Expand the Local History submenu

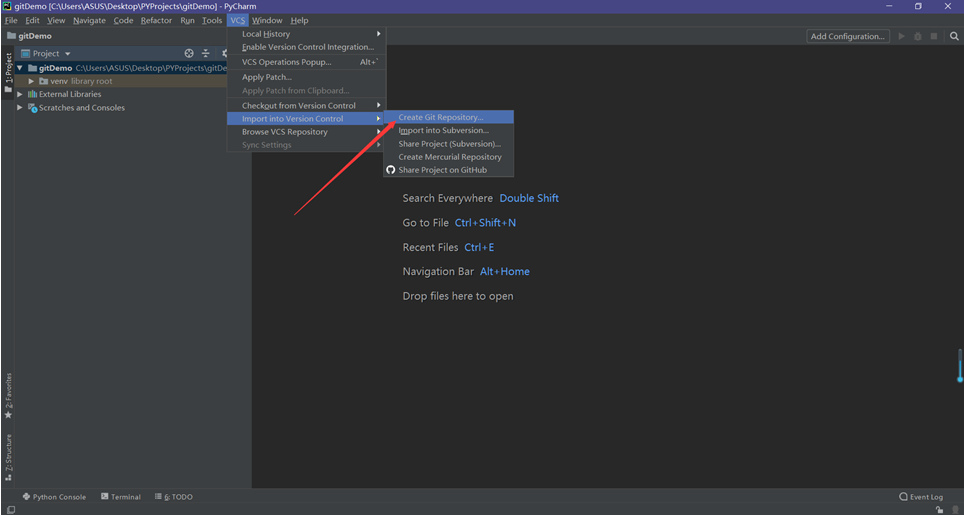pyautogui.click(x=306, y=34)
